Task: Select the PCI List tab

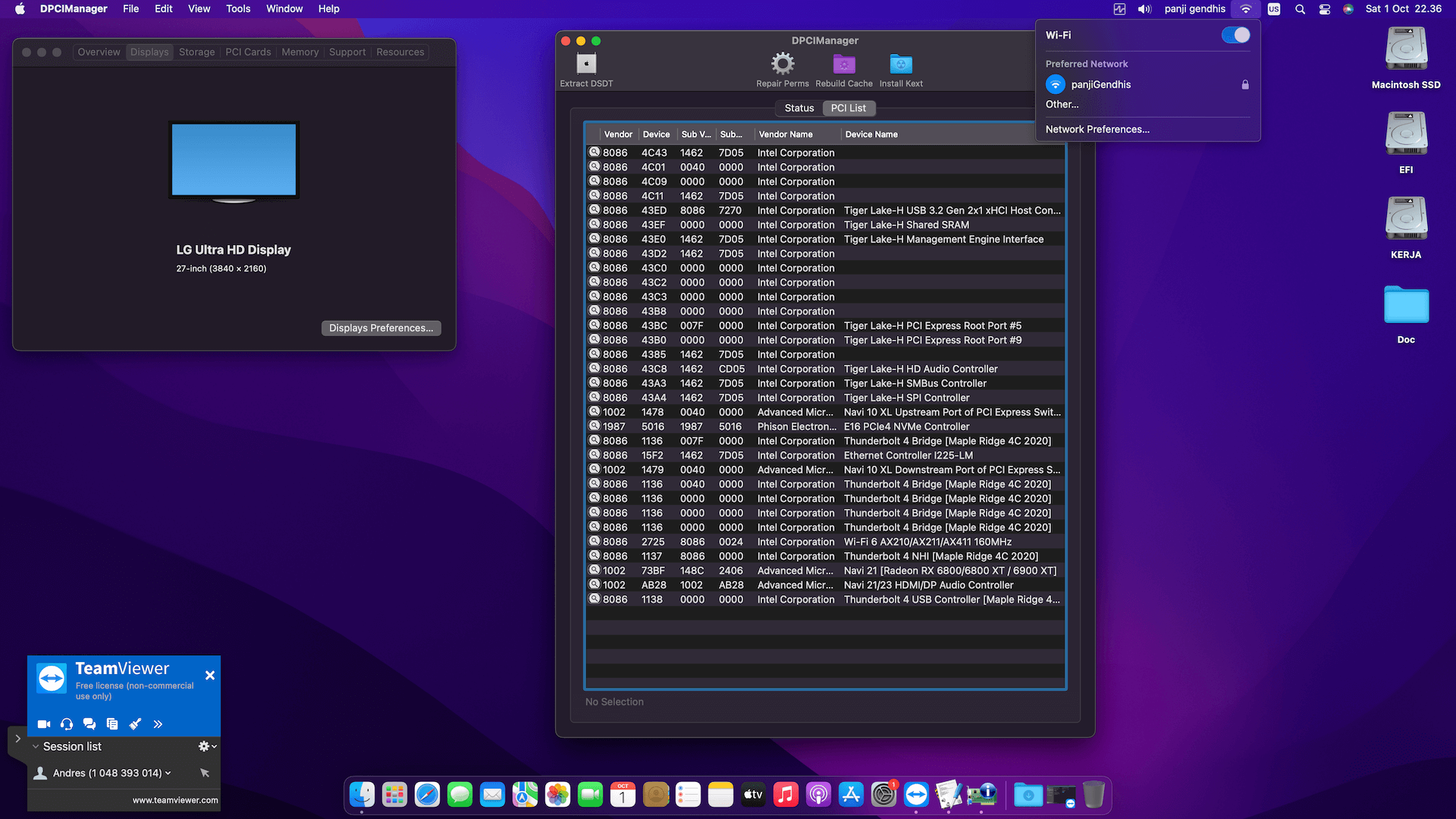Action: click(x=848, y=108)
